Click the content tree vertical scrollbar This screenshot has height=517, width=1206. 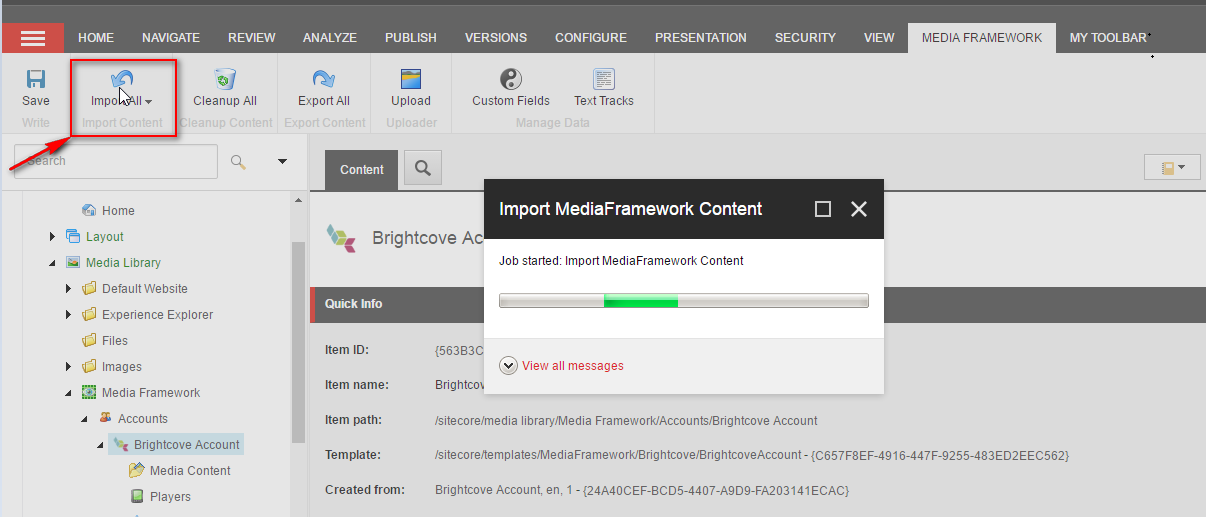pos(298,343)
